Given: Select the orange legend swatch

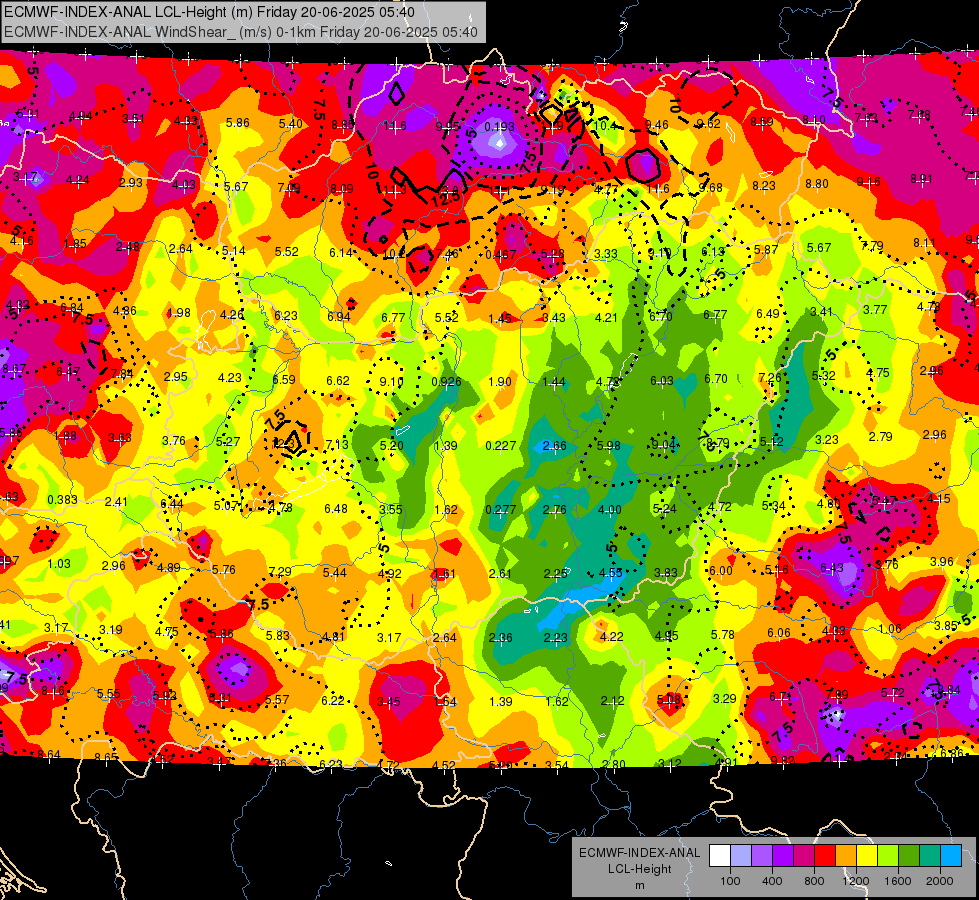Looking at the screenshot, I should pos(846,856).
